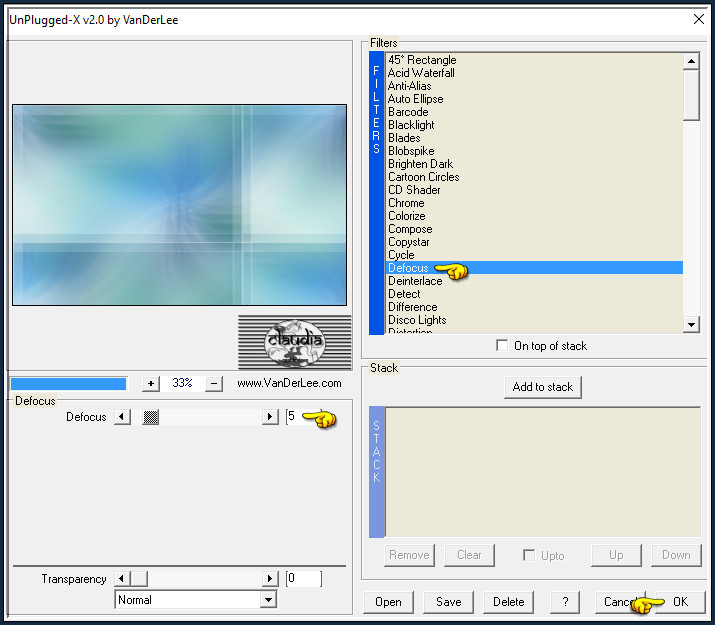Open help with the question mark button

[x=565, y=602]
